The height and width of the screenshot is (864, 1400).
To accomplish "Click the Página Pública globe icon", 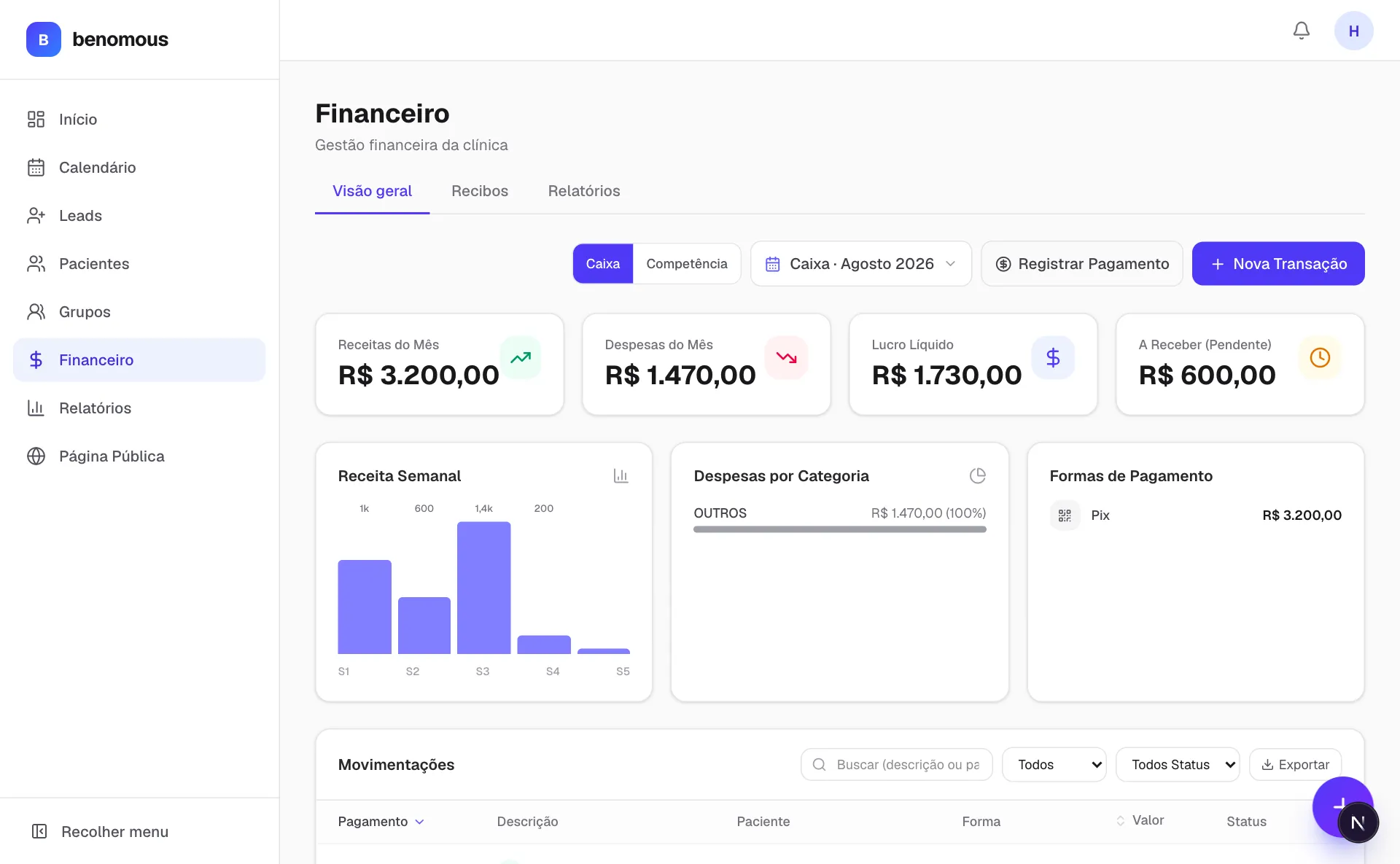I will coord(36,456).
